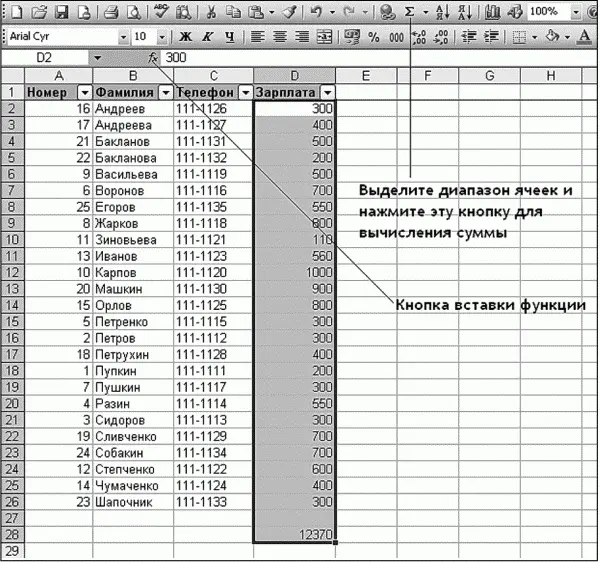600x562 pixels.
Task: Click the Cut scissors icon
Action: tap(211, 12)
